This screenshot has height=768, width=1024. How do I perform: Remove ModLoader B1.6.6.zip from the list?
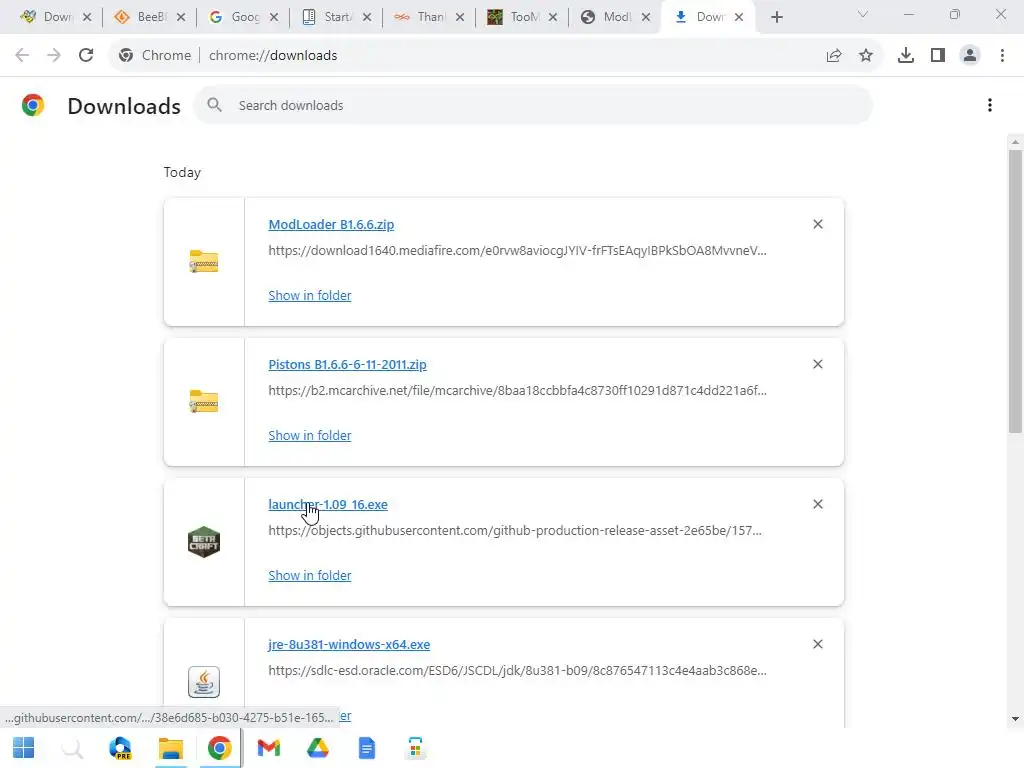818,224
